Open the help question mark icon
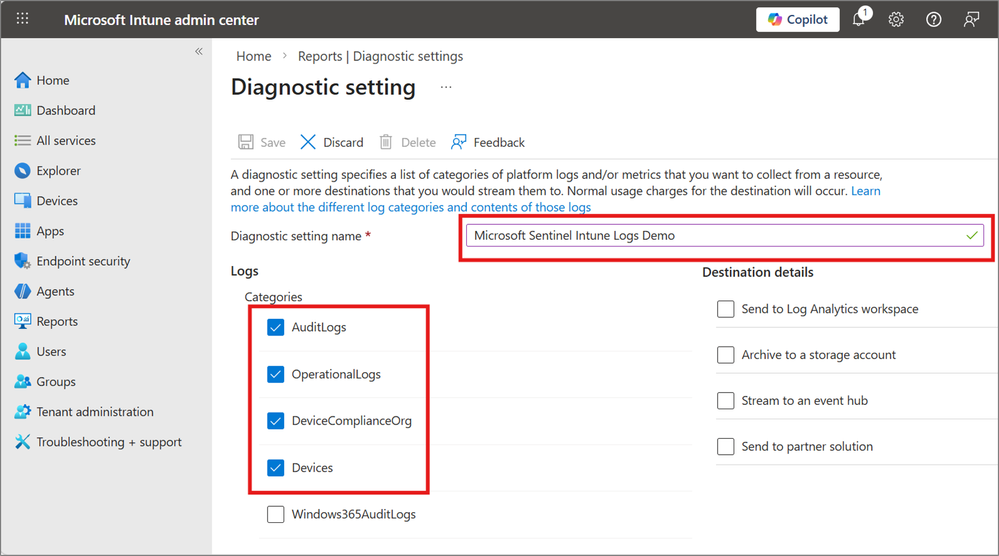The width and height of the screenshot is (999, 556). tap(933, 20)
